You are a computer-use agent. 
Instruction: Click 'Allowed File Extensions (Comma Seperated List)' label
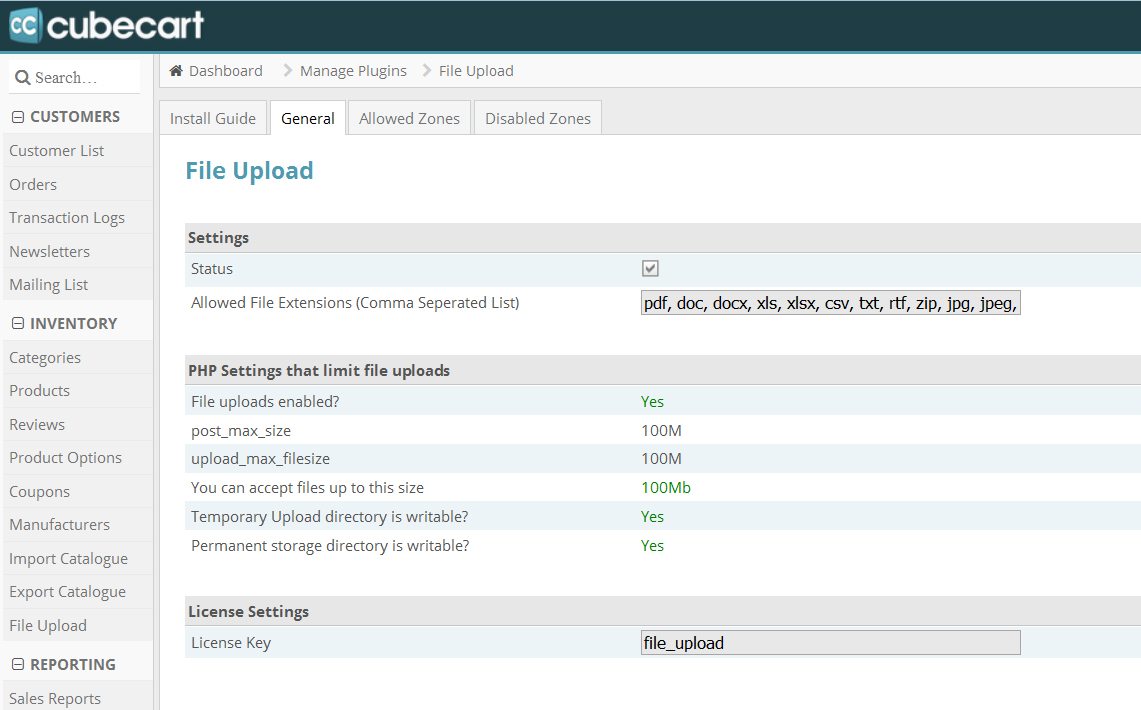pyautogui.click(x=355, y=303)
